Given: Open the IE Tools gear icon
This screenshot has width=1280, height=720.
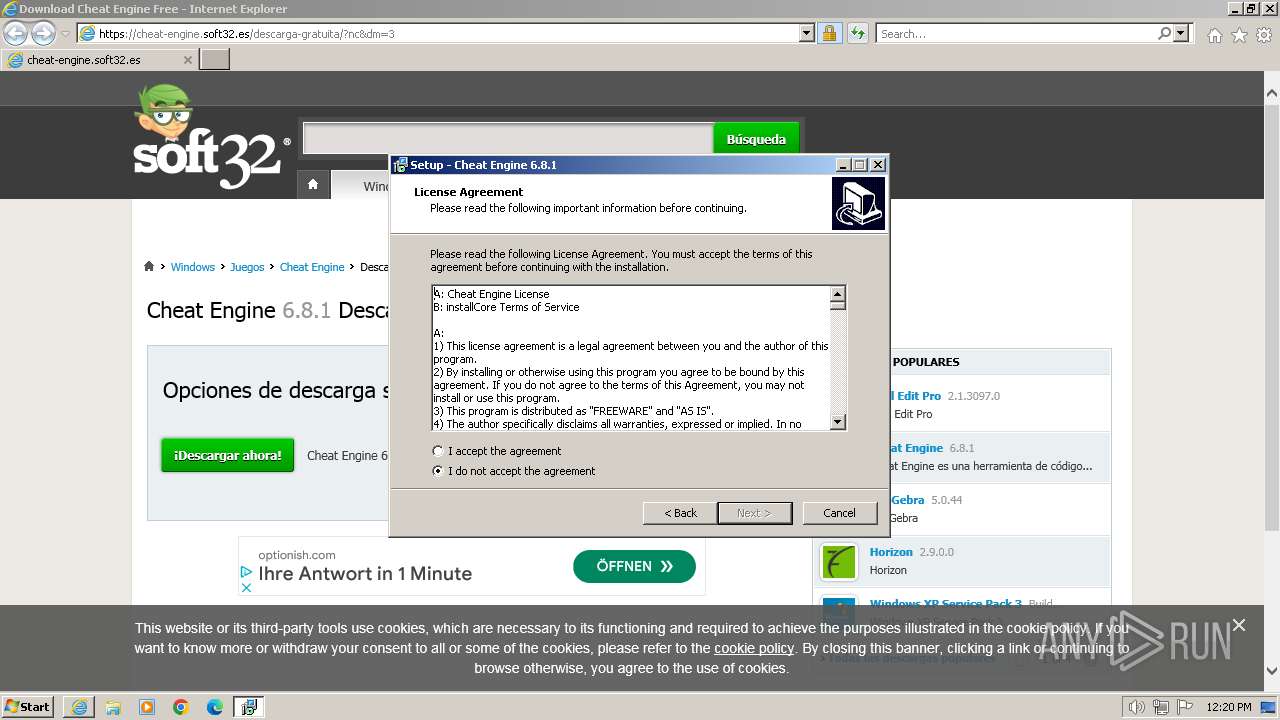Looking at the screenshot, I should (x=1264, y=35).
